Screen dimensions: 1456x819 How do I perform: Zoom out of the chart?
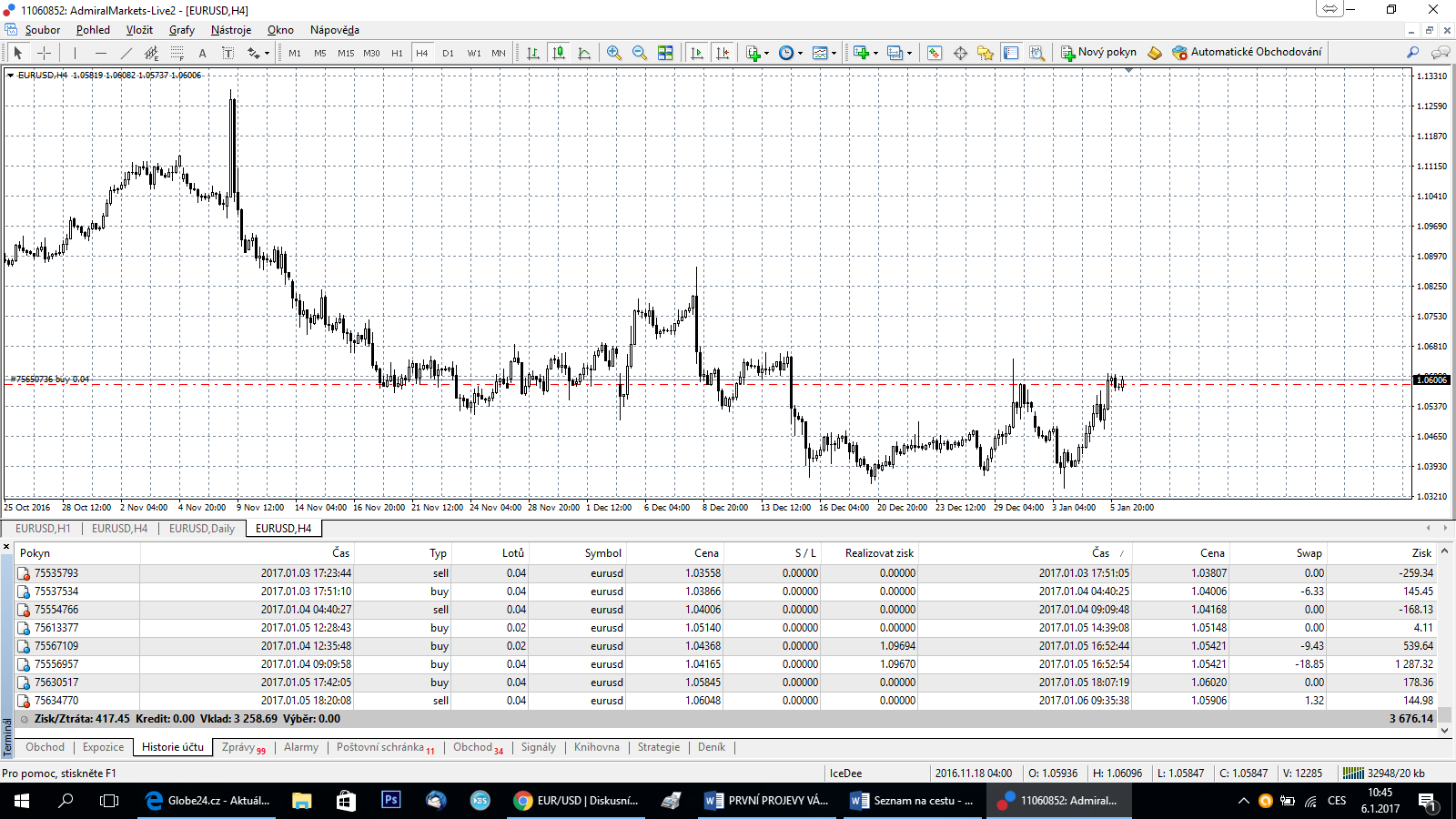[640, 53]
